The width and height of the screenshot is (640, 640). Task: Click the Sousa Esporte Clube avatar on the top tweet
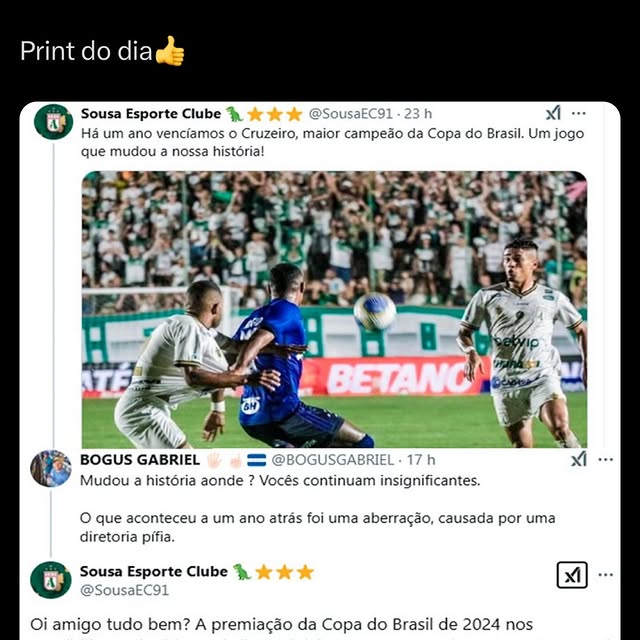(x=53, y=122)
